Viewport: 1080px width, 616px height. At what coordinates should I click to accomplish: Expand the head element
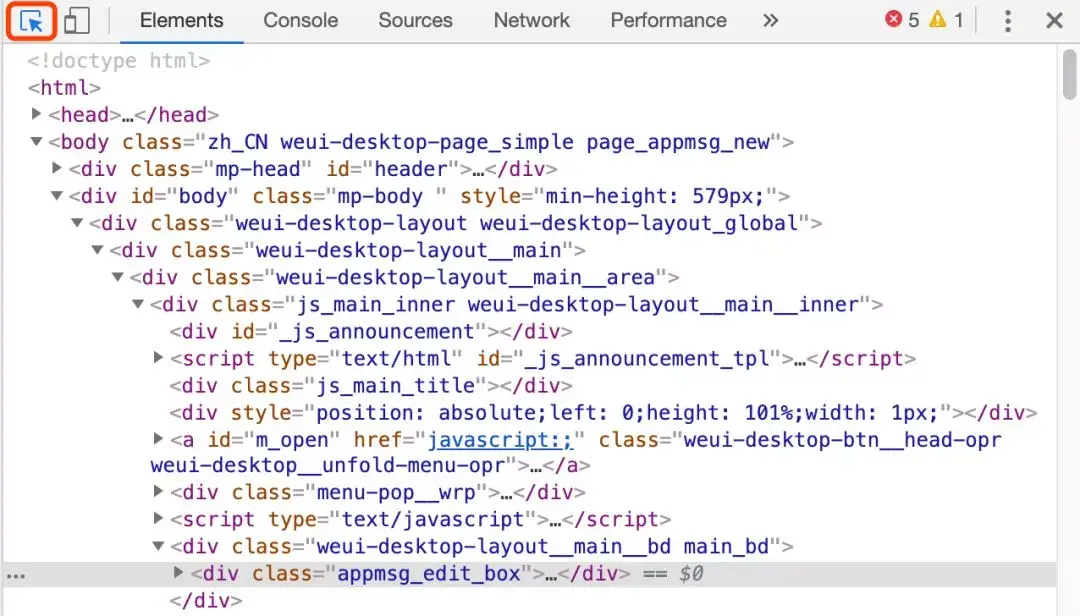coord(37,114)
